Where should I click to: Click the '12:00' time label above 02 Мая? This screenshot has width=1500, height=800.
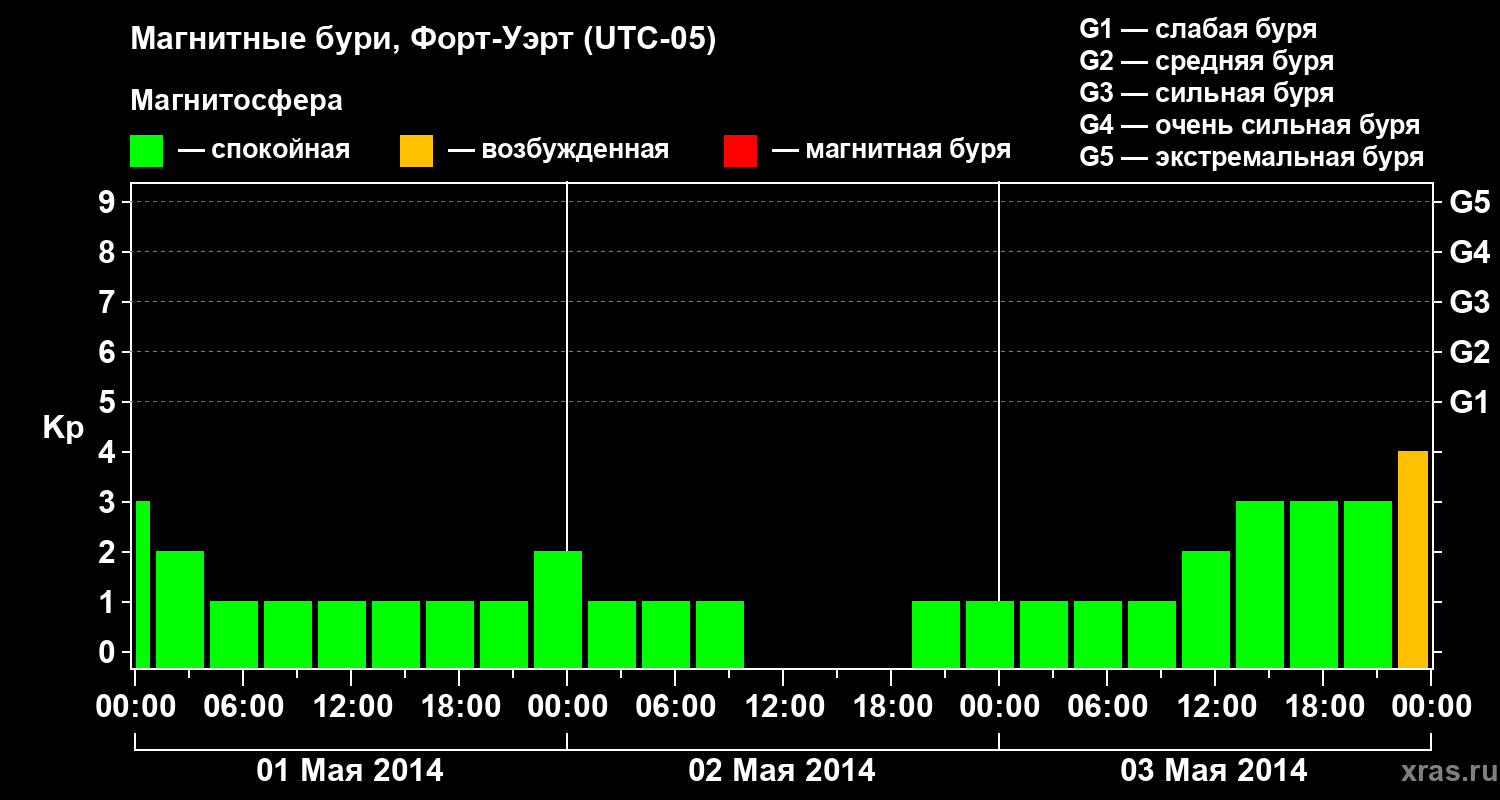point(786,706)
